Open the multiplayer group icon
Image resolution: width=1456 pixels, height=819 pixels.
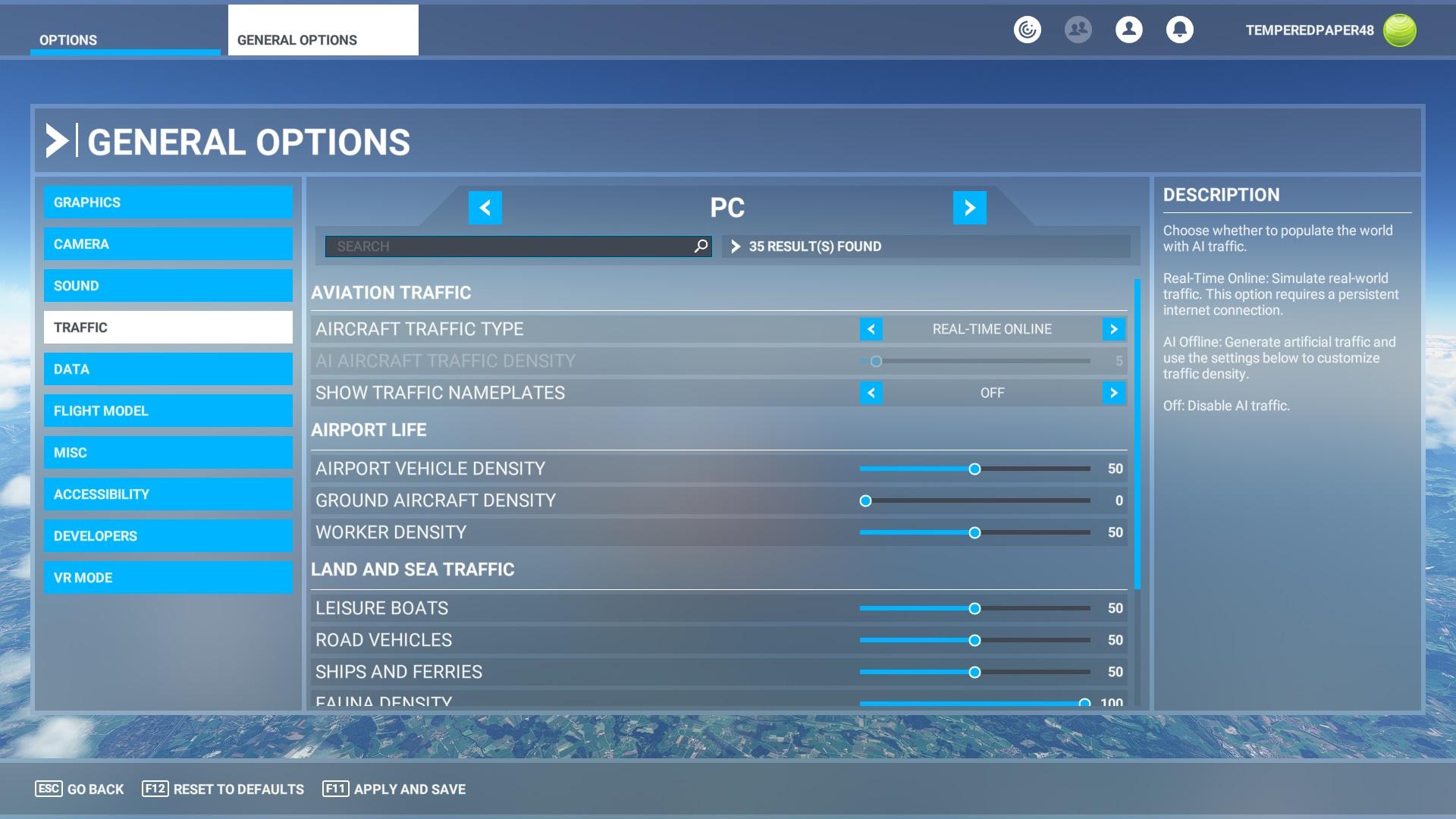click(1078, 30)
